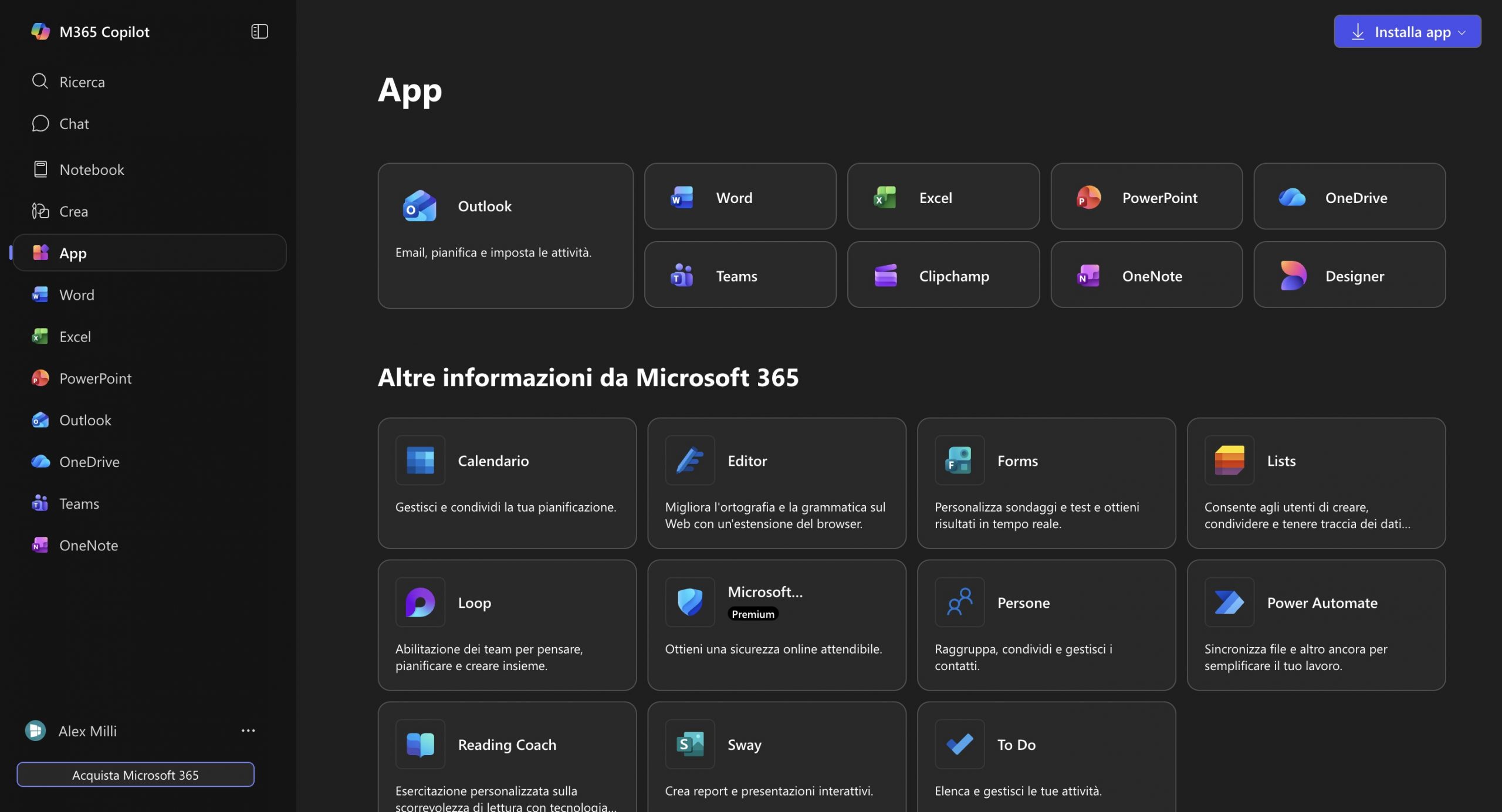
Task: Open the options menu beside Alex Milli
Action: (248, 730)
